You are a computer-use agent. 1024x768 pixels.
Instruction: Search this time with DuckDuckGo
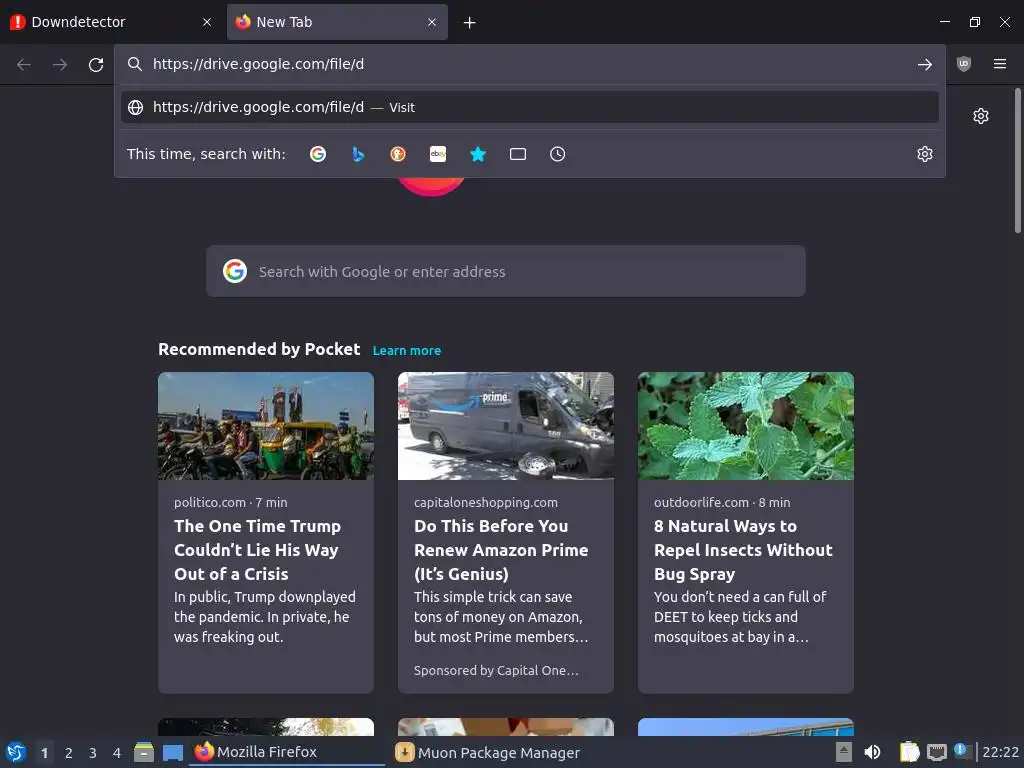point(398,154)
